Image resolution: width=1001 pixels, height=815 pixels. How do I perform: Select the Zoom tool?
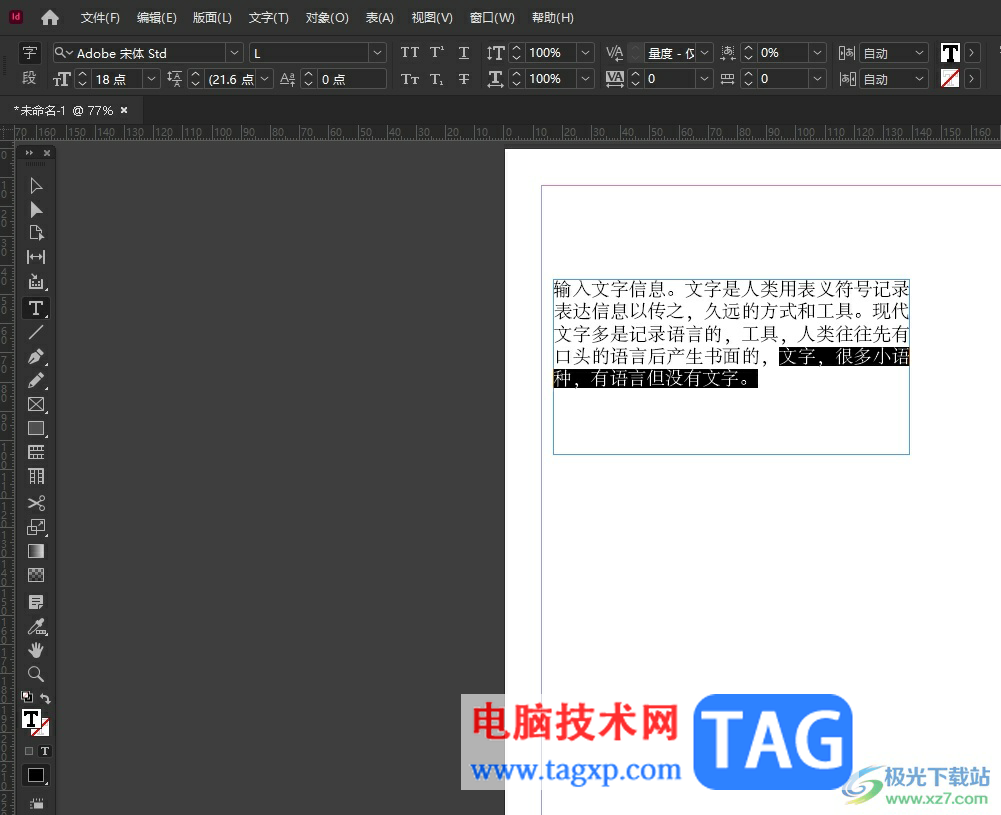click(x=36, y=674)
